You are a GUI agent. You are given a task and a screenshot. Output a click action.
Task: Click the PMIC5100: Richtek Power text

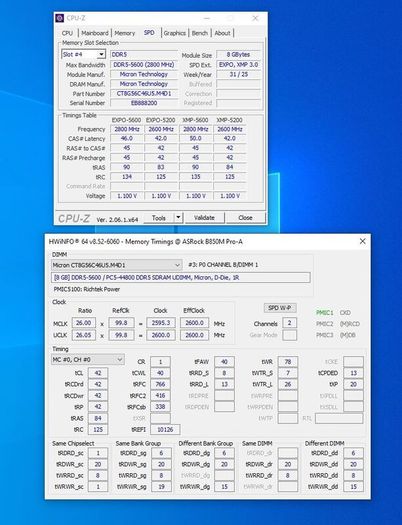(x=87, y=289)
